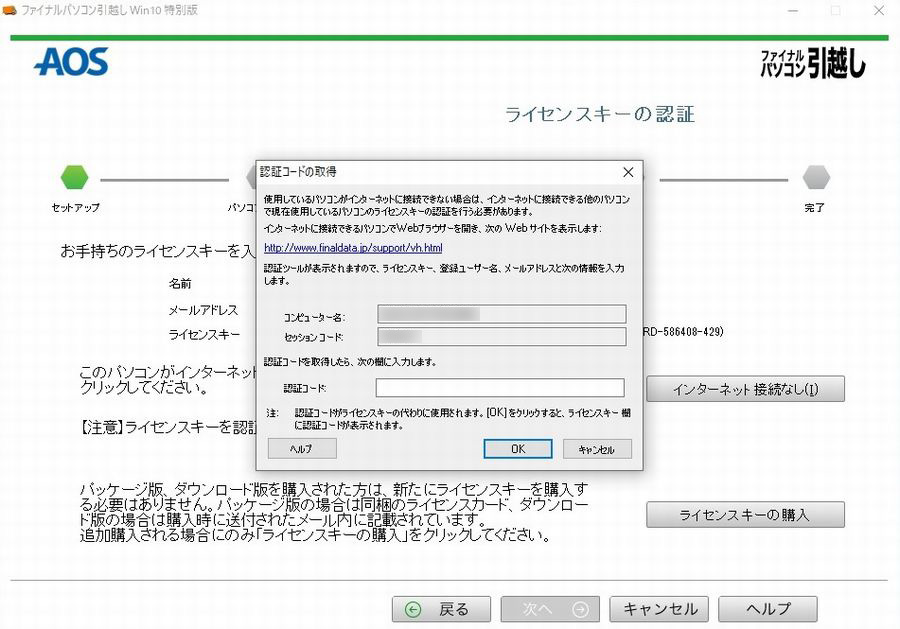Click the AOS logo
Viewport: 900px width, 629px height.
[71, 62]
